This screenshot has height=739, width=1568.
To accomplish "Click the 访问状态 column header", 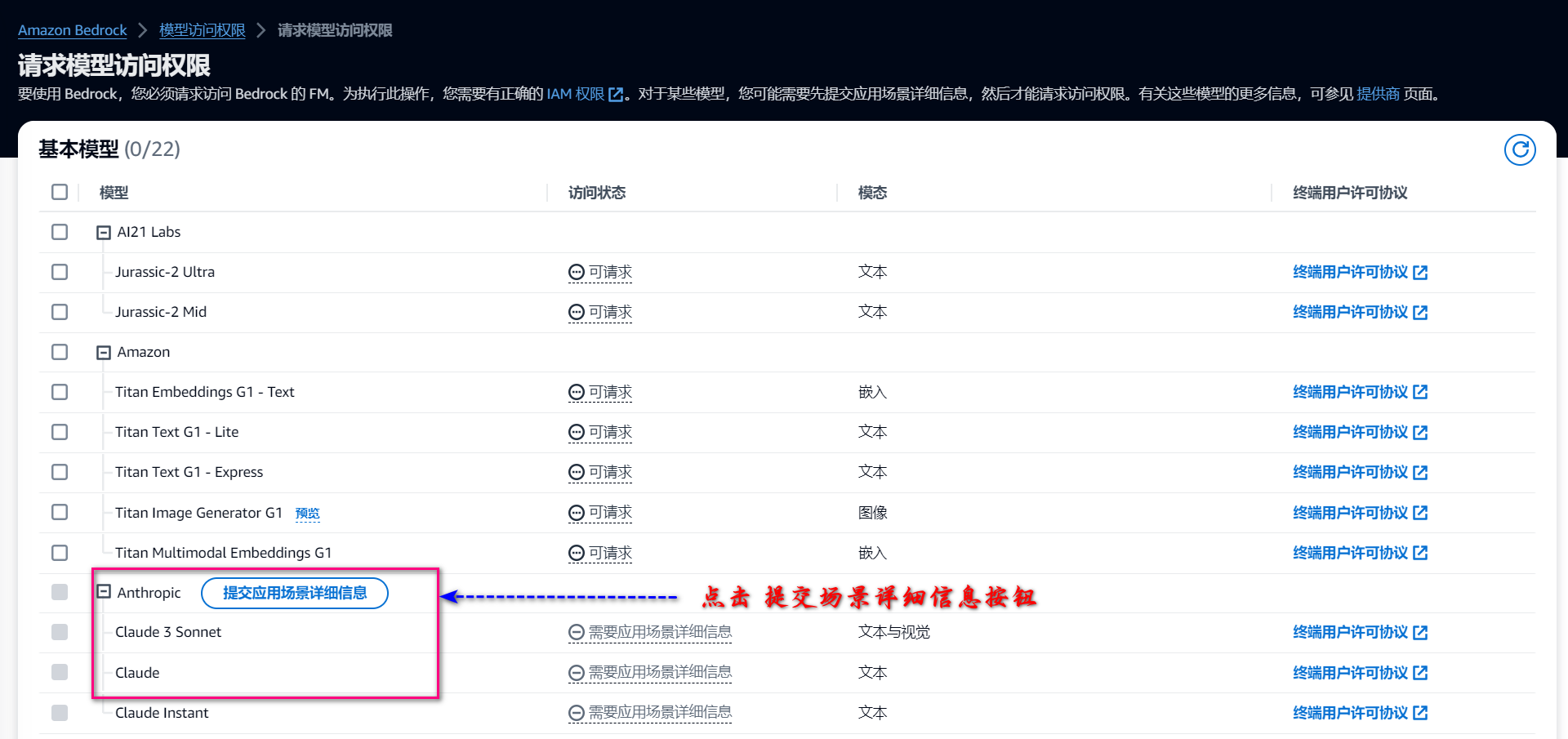I will click(597, 193).
